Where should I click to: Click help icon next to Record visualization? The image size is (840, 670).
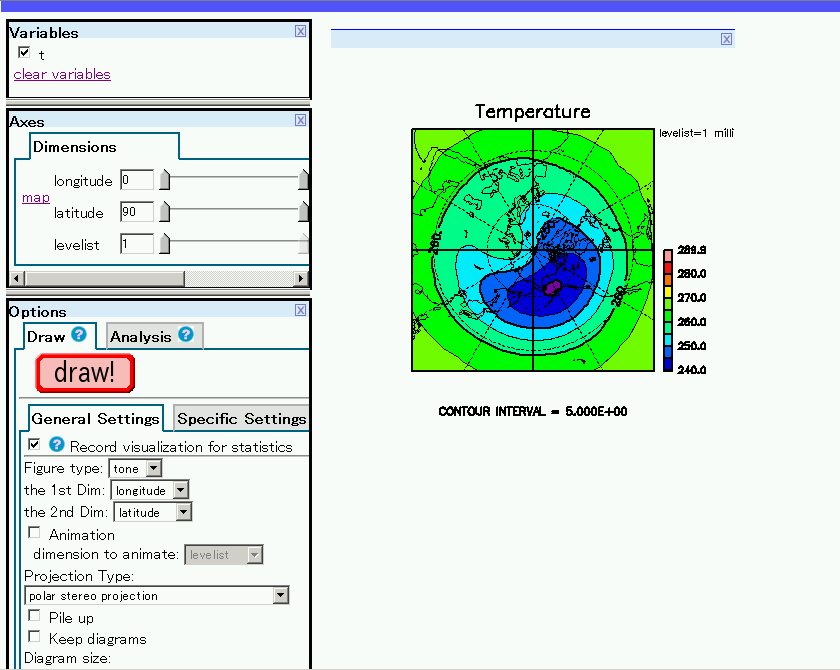pyautogui.click(x=57, y=445)
